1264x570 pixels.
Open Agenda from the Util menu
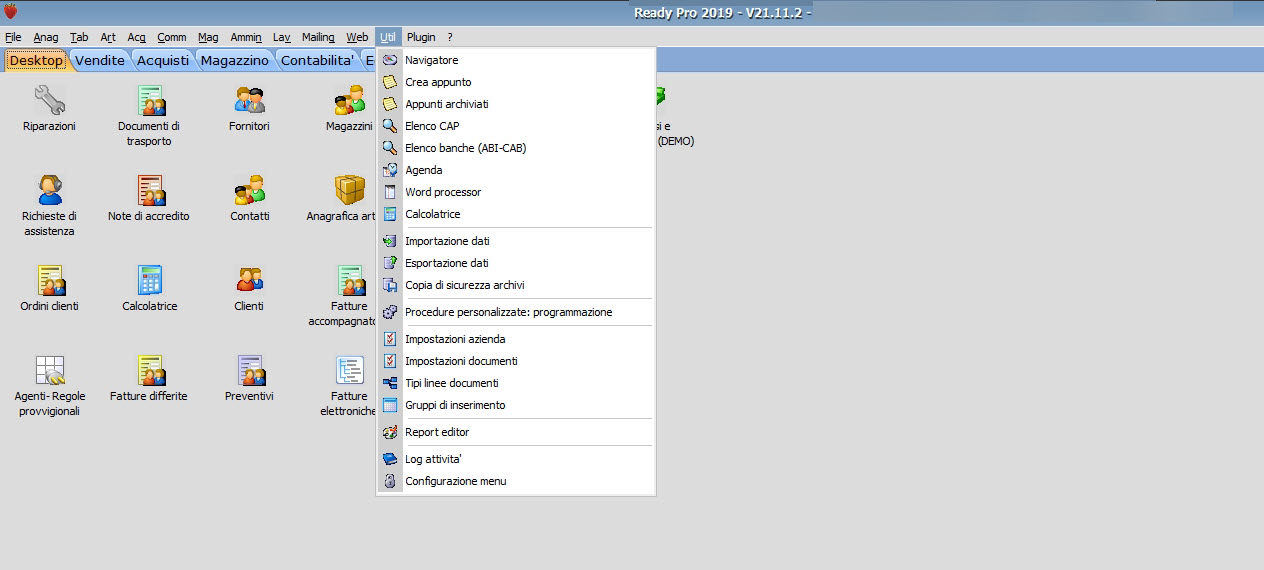point(516,170)
